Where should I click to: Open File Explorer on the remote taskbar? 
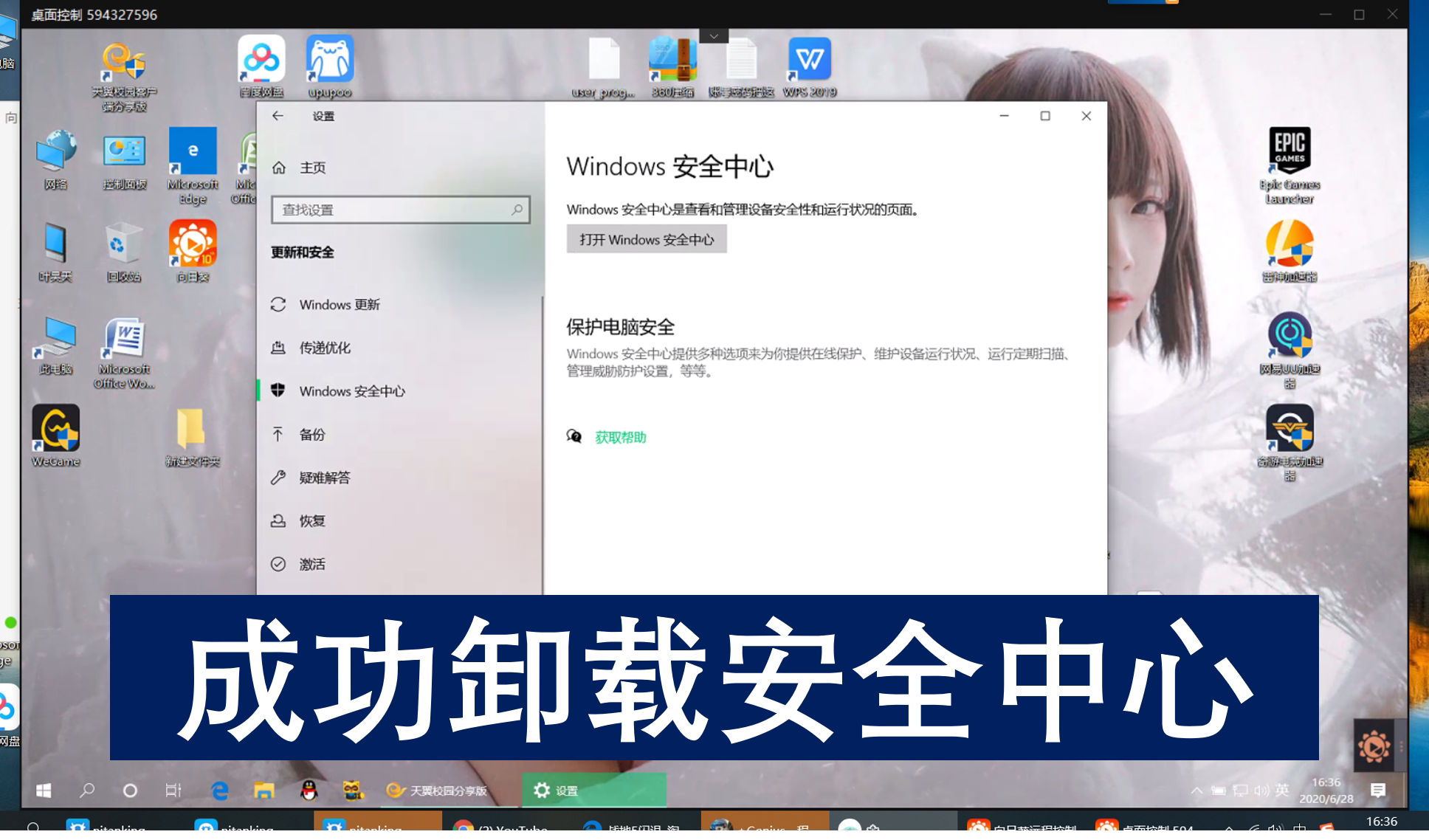[264, 791]
